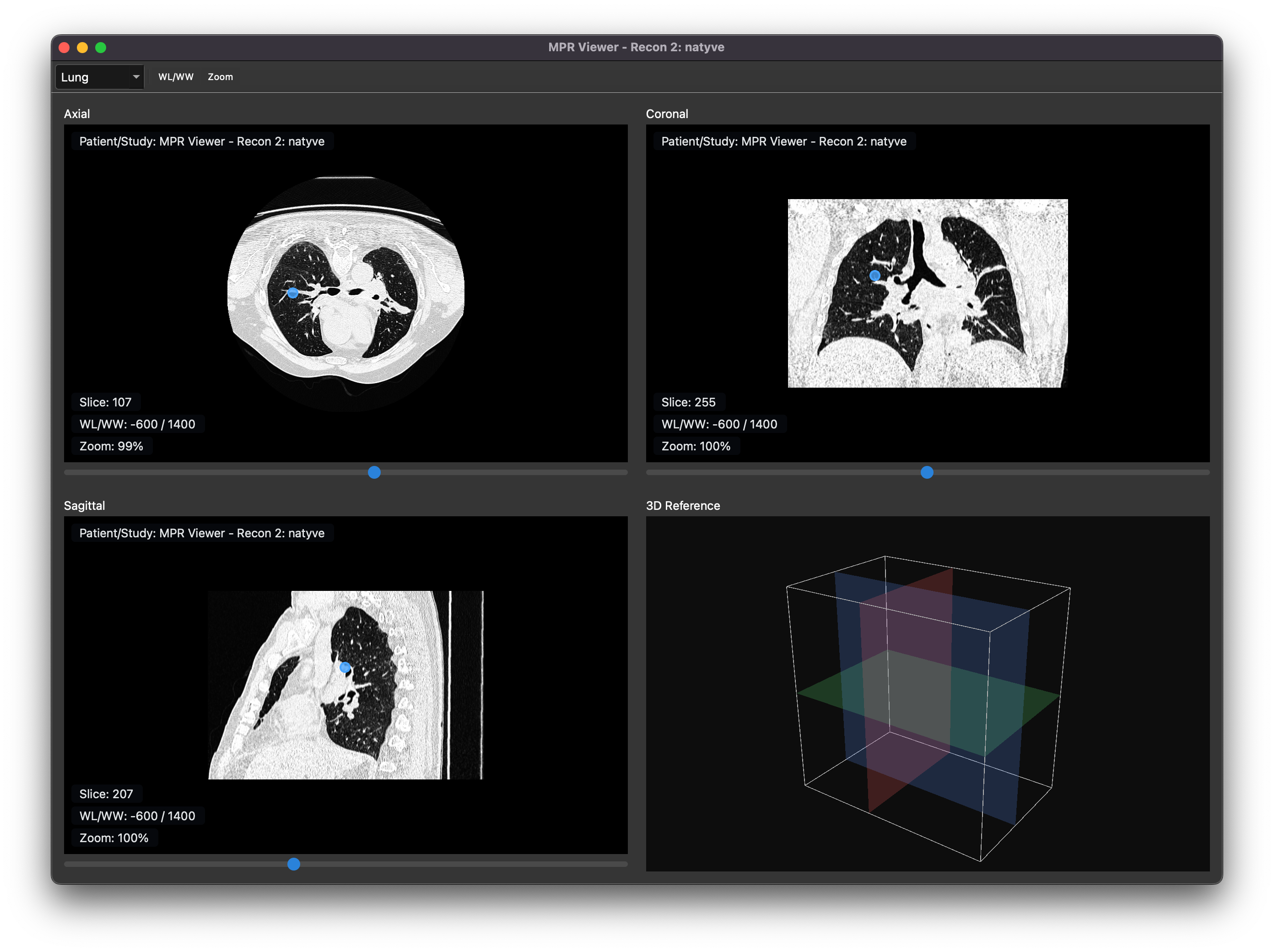Click the 'Slice: 255' label in Coronal view
The width and height of the screenshot is (1274, 952).
click(688, 402)
